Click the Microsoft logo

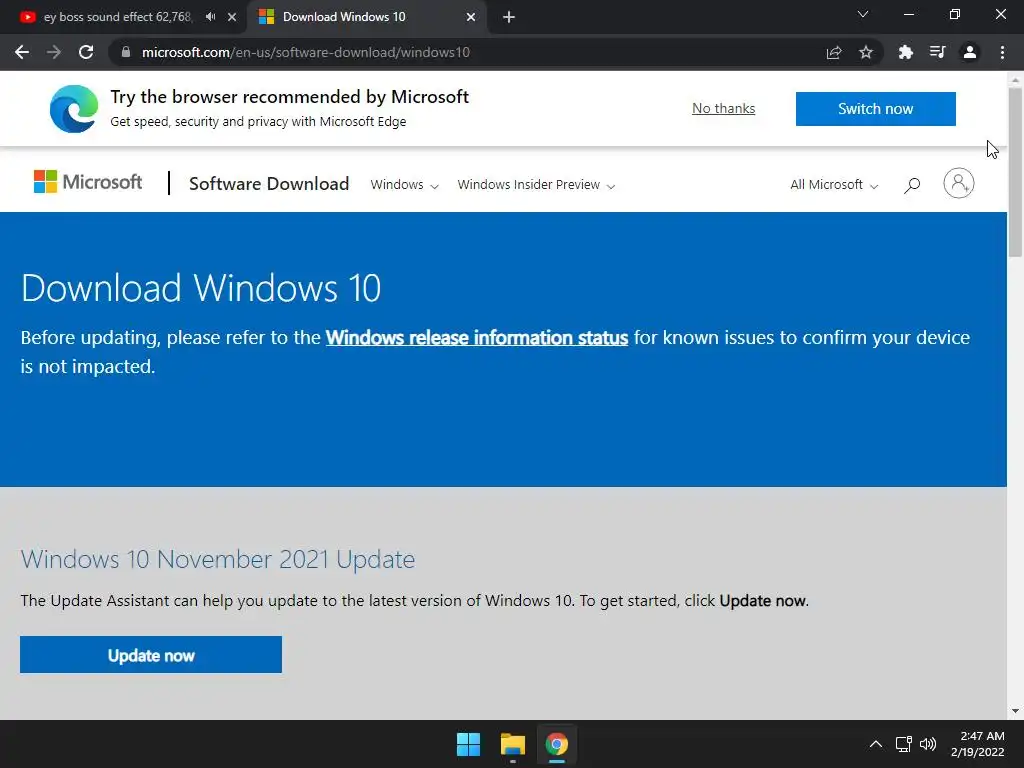click(x=88, y=182)
